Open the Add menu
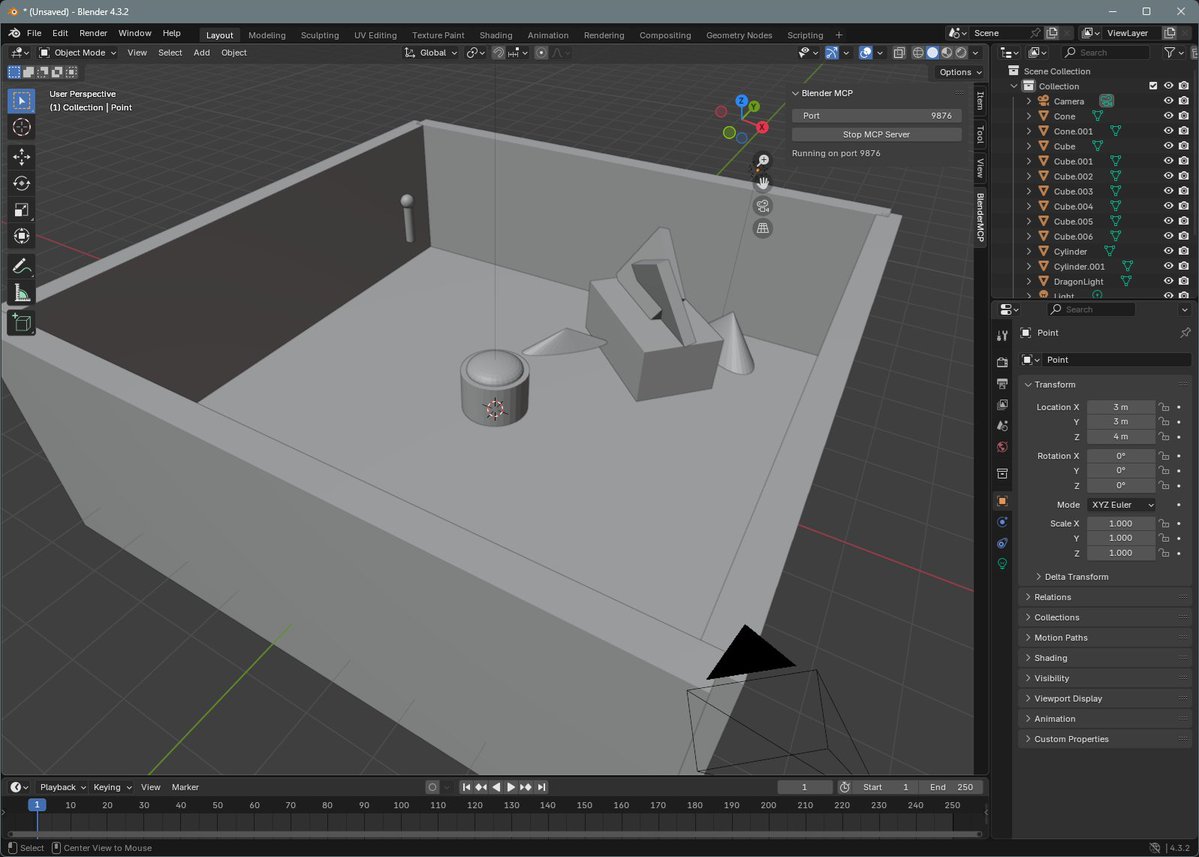1199x857 pixels. pyautogui.click(x=201, y=53)
